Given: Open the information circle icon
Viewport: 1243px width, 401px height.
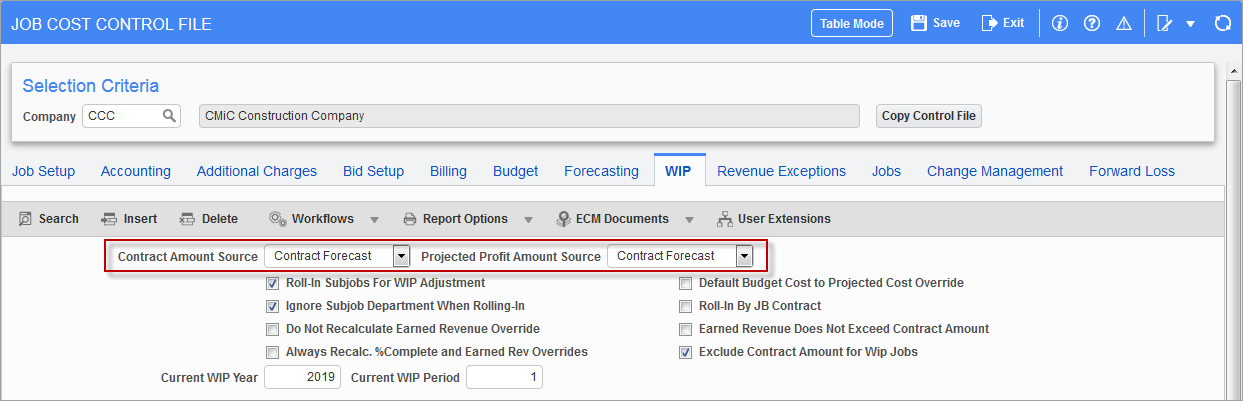Looking at the screenshot, I should point(1061,23).
